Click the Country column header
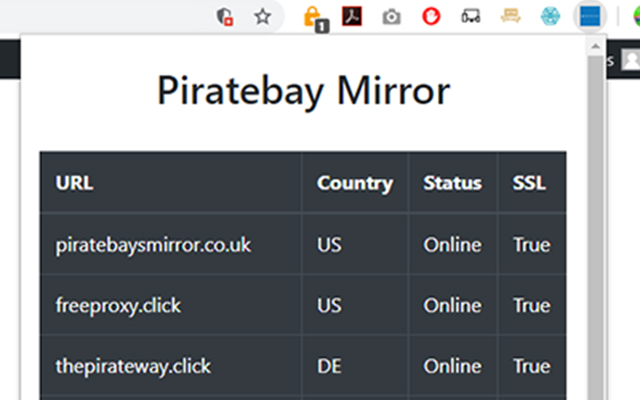 click(x=355, y=183)
